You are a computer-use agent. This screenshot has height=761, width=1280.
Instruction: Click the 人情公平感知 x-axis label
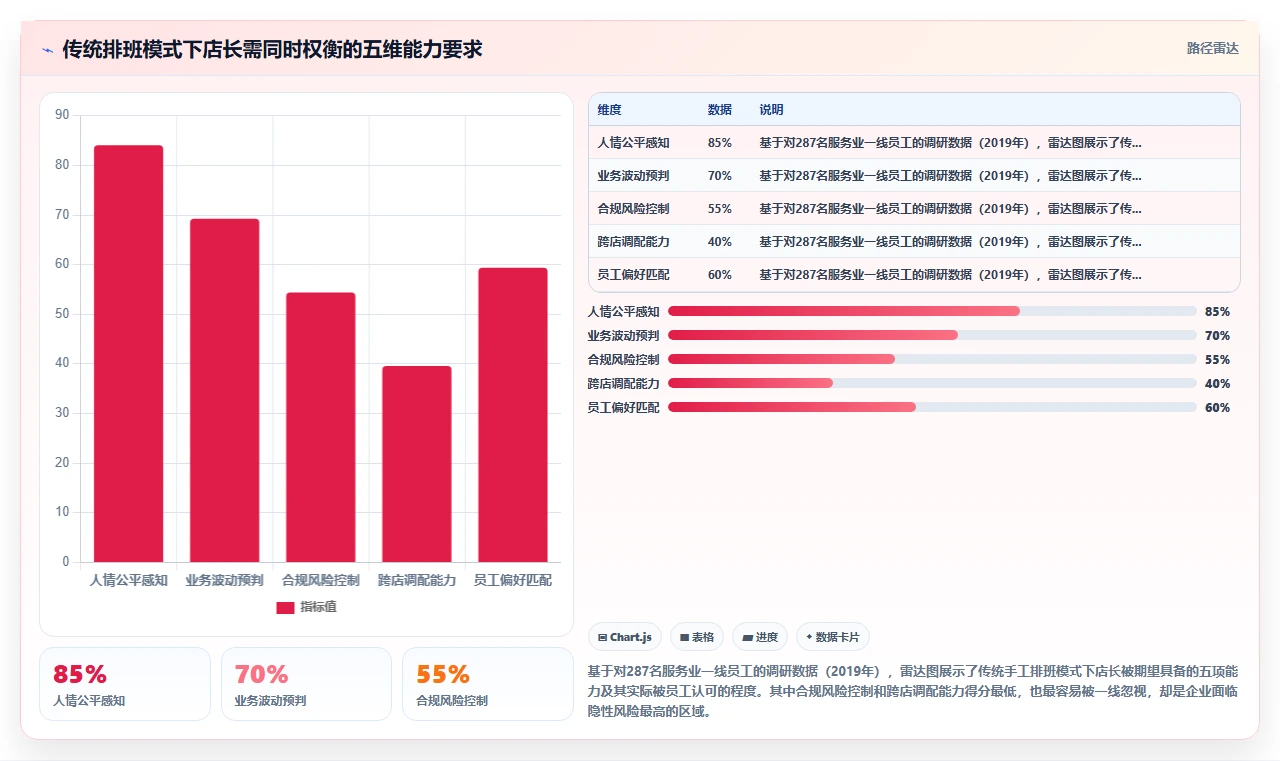[129, 580]
